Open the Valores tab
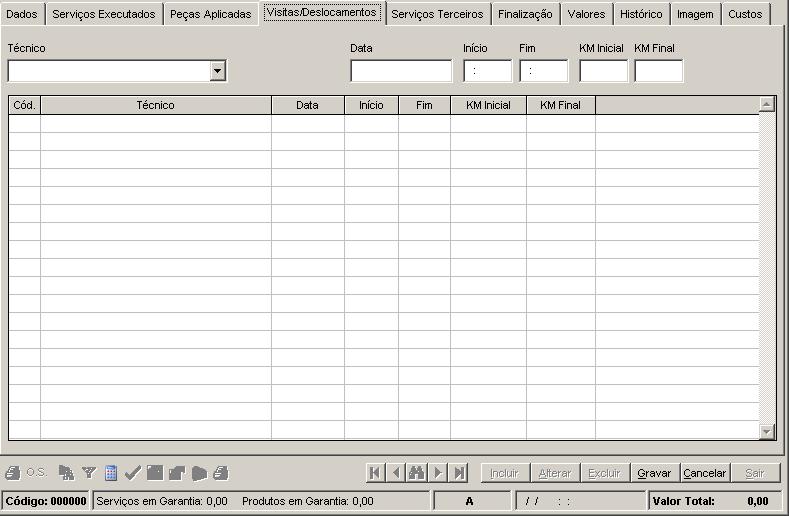The image size is (789, 516). (x=586, y=14)
